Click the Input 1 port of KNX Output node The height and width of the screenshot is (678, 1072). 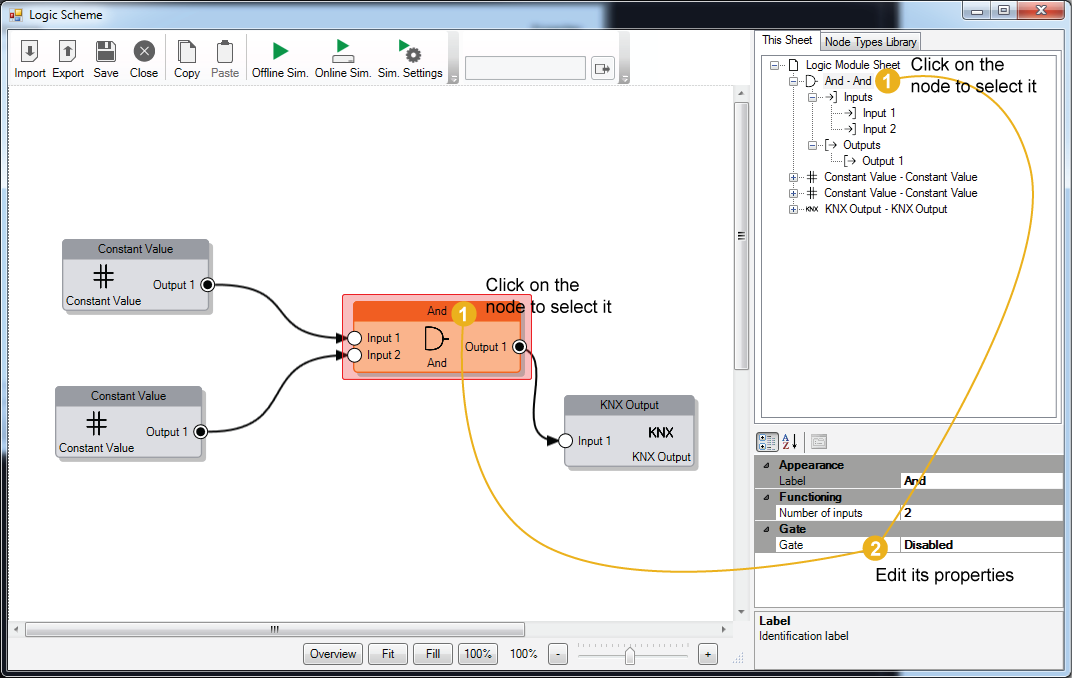point(565,441)
